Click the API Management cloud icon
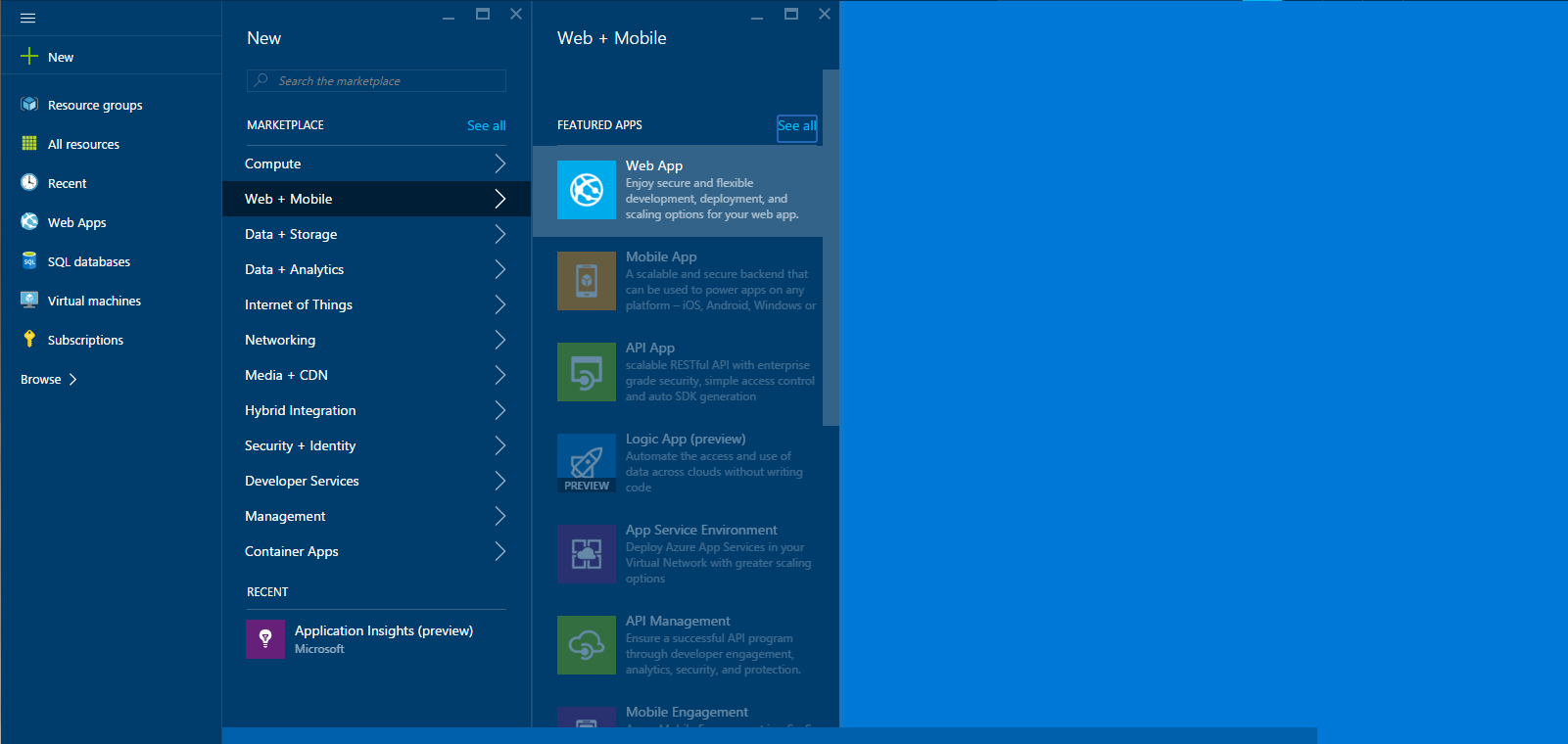The height and width of the screenshot is (744, 1568). tap(587, 645)
